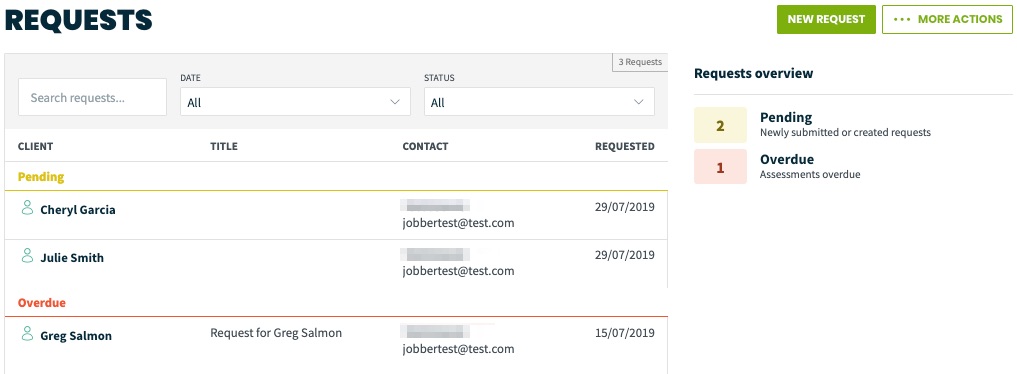Focus the Search requests field
This screenshot has height=374, width=1017.
(92, 97)
